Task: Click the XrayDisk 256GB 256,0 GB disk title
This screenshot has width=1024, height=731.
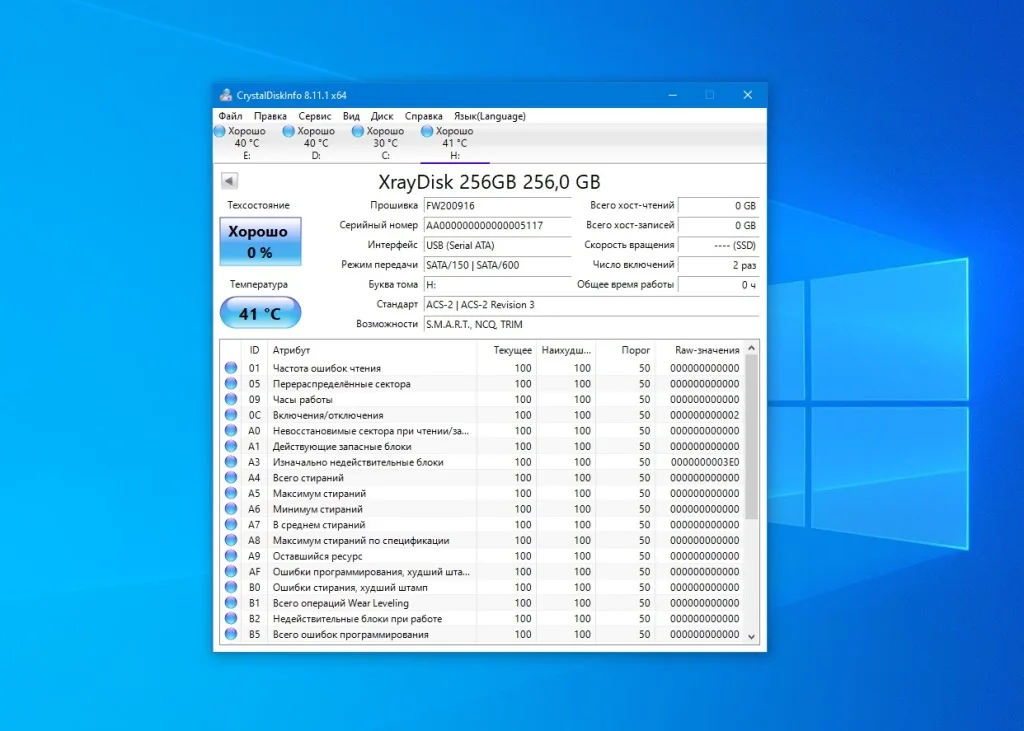Action: pyautogui.click(x=489, y=182)
